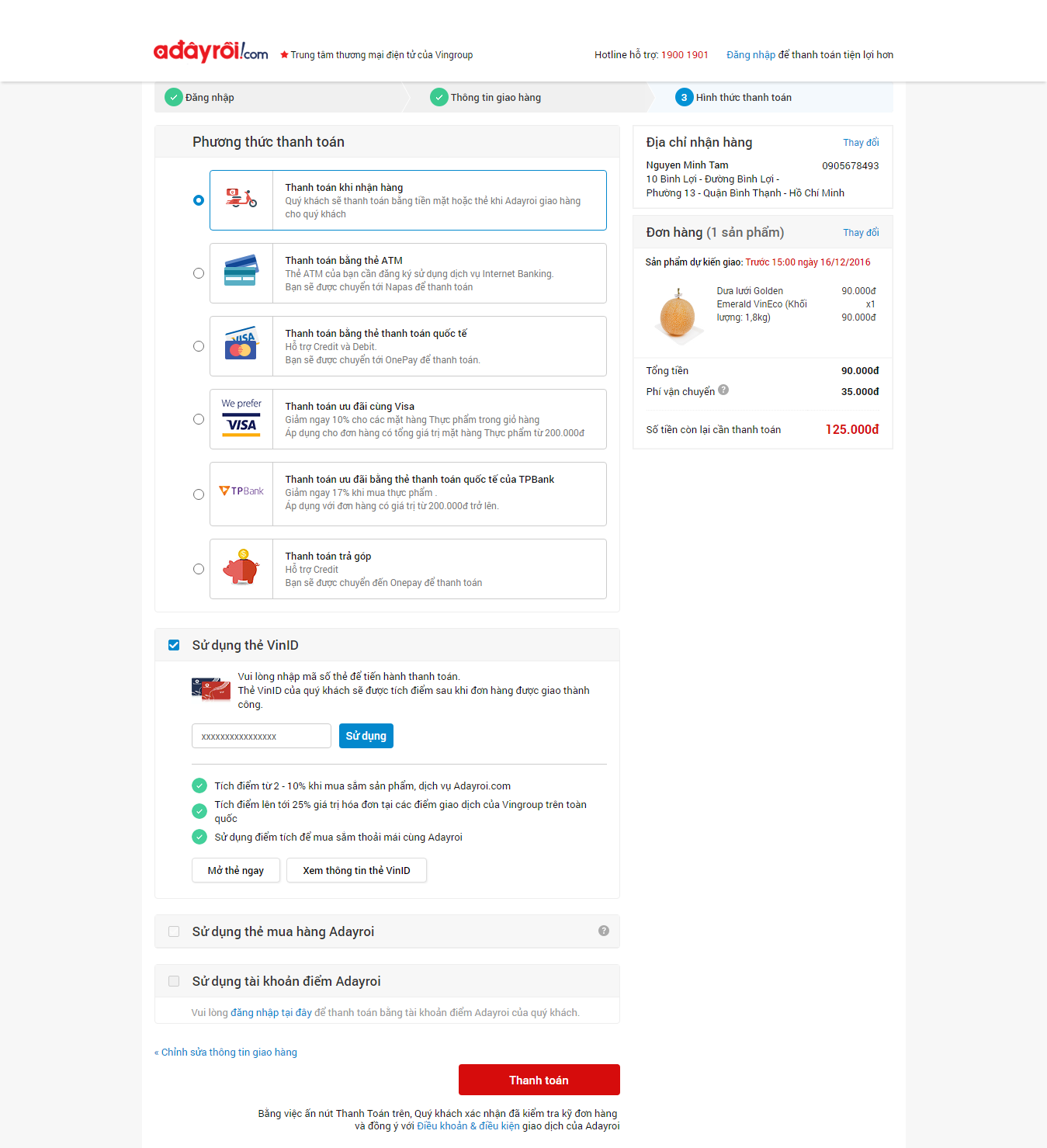The width and height of the screenshot is (1047, 1148).
Task: Click Thay đổi link for delivery address
Action: 861,143
